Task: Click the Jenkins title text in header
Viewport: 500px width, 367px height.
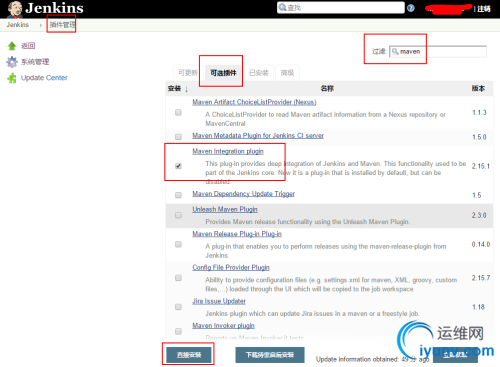Action: tap(54, 8)
